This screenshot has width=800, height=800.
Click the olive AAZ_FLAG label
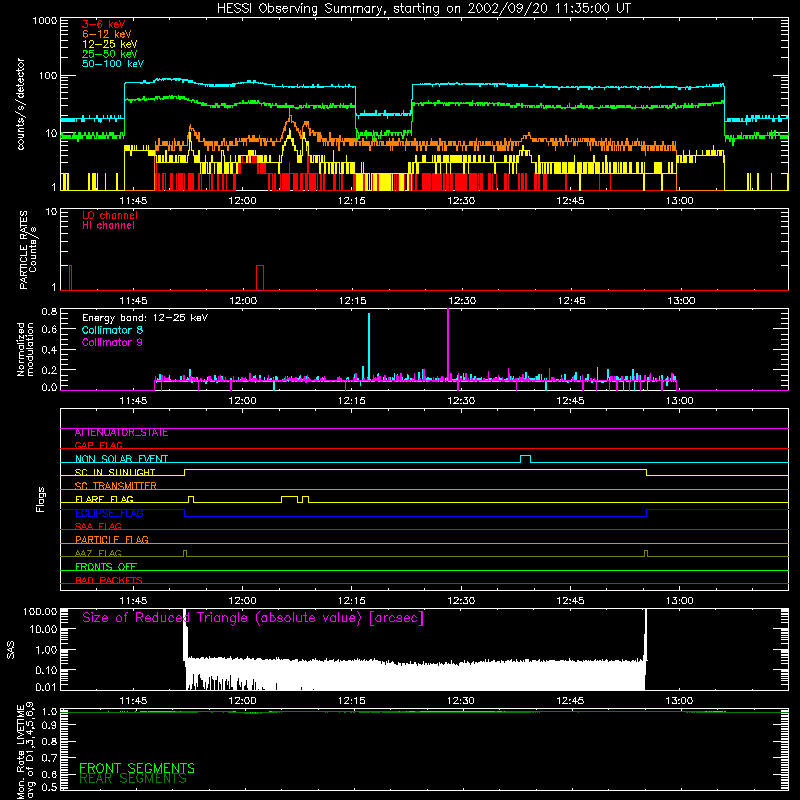click(98, 553)
